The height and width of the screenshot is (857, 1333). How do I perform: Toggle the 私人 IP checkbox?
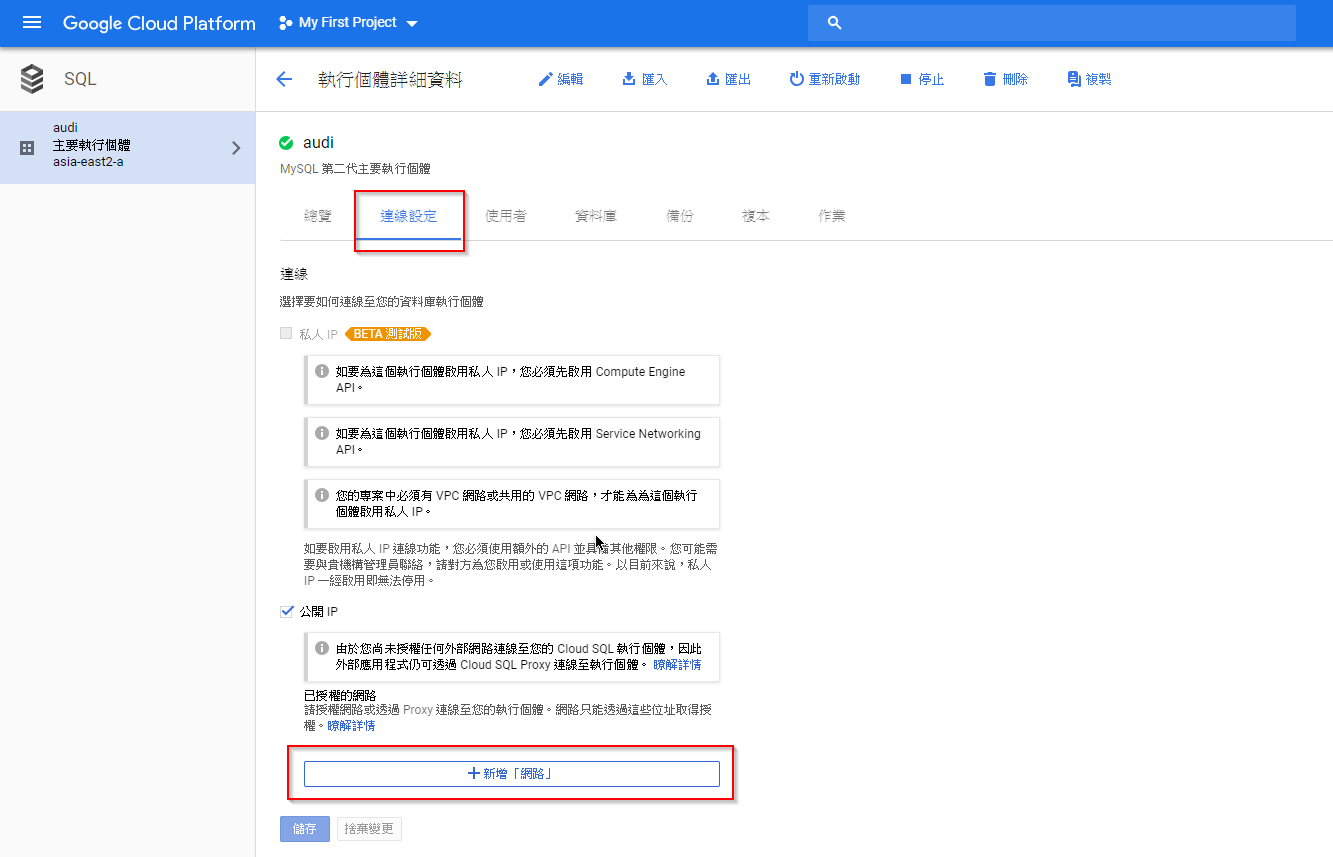(287, 334)
